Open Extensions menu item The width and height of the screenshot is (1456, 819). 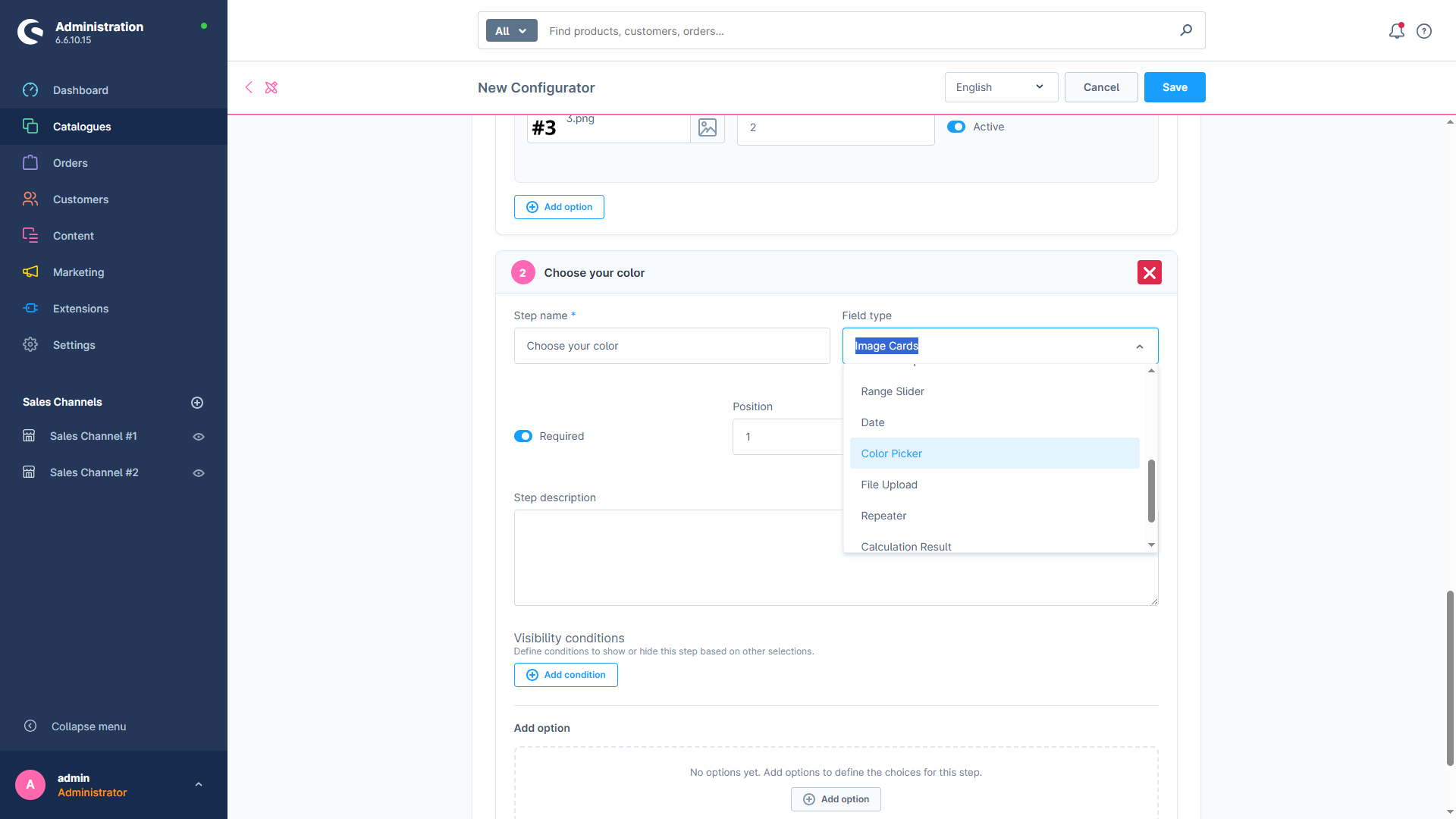pos(114,309)
